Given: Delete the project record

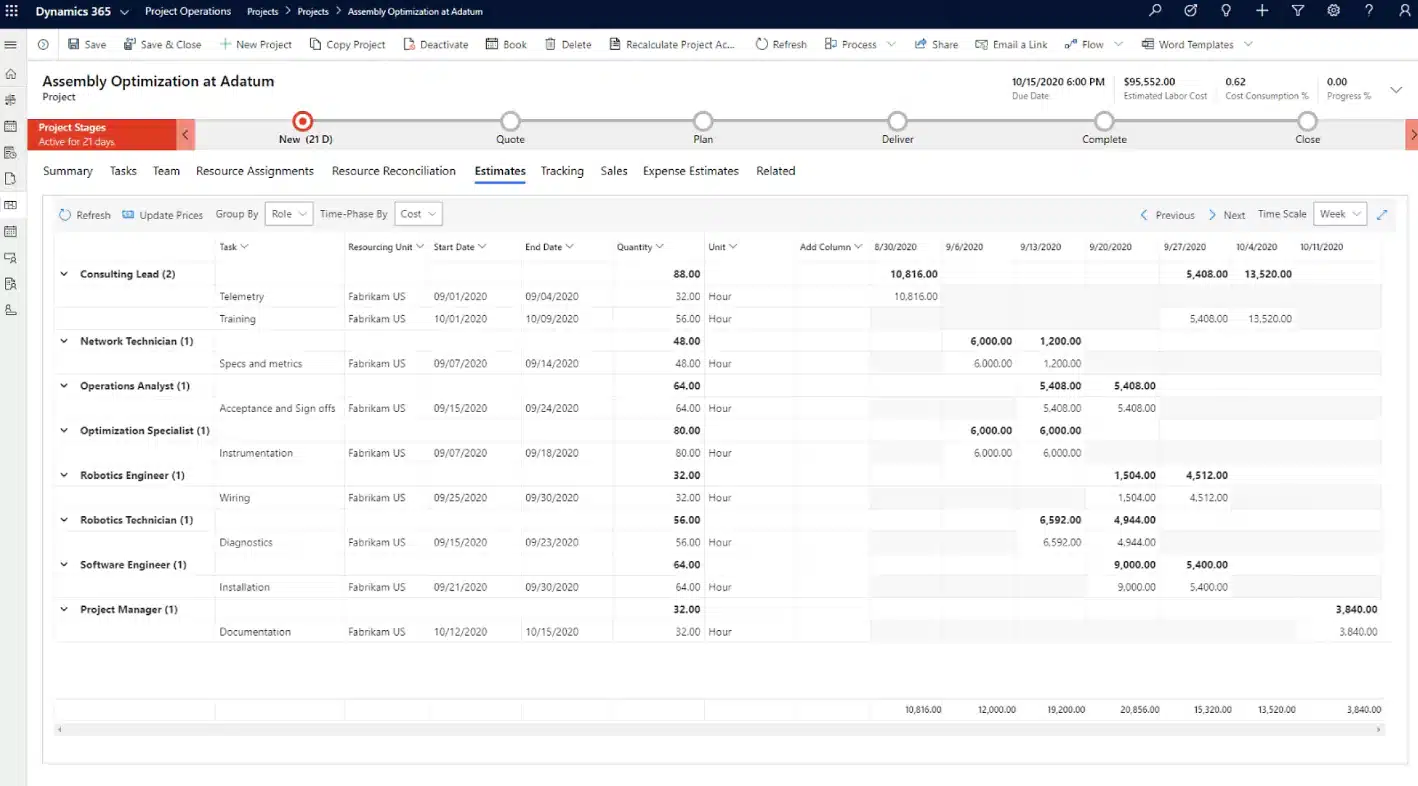Looking at the screenshot, I should coord(568,44).
